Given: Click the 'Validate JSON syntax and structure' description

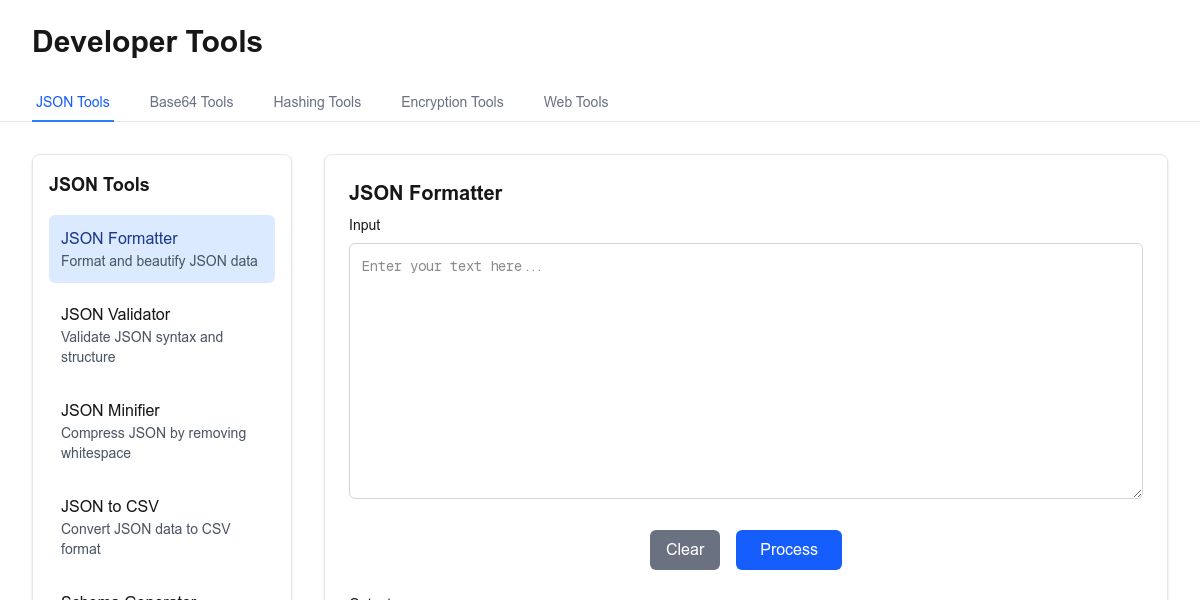Looking at the screenshot, I should point(142,347).
